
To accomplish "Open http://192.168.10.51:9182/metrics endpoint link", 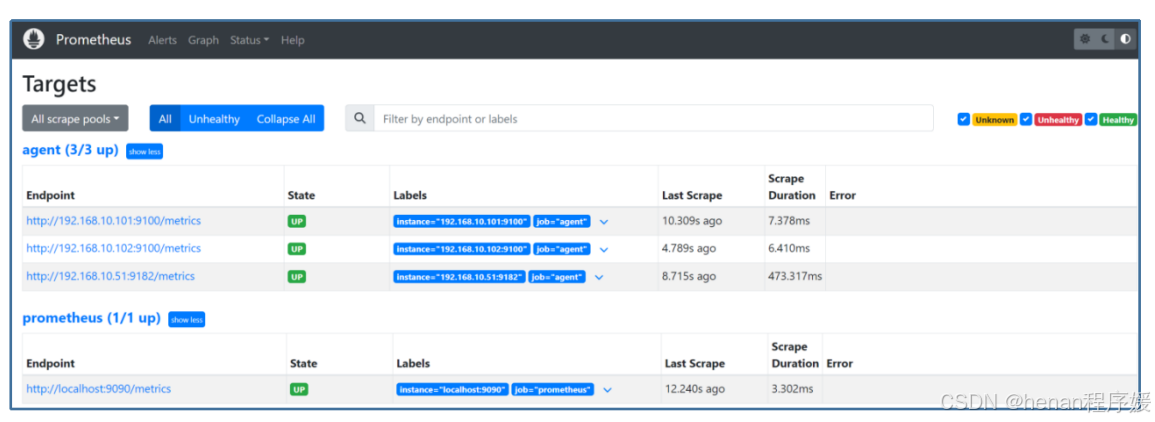I will pos(110,276).
